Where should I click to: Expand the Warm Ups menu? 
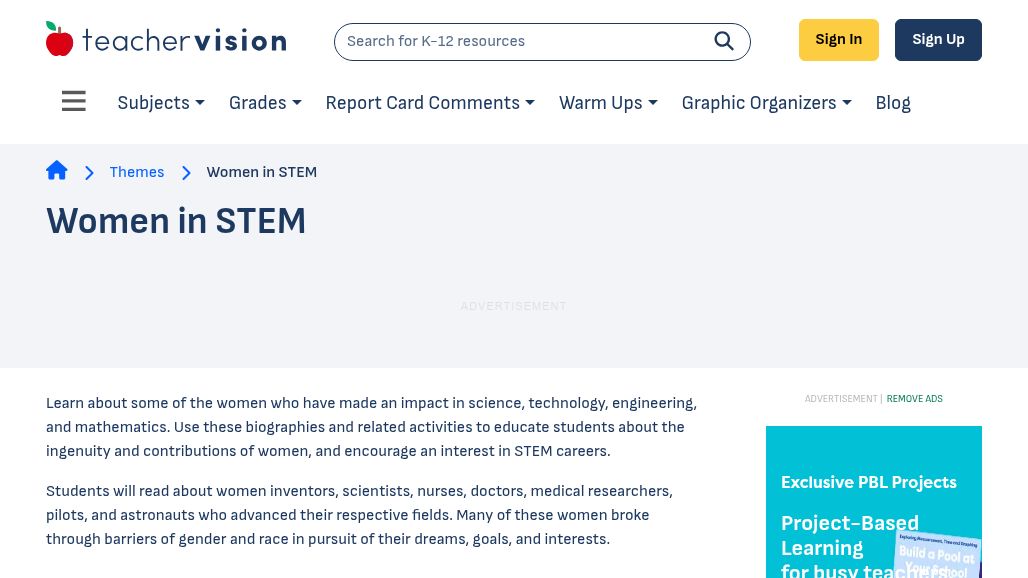pos(608,103)
